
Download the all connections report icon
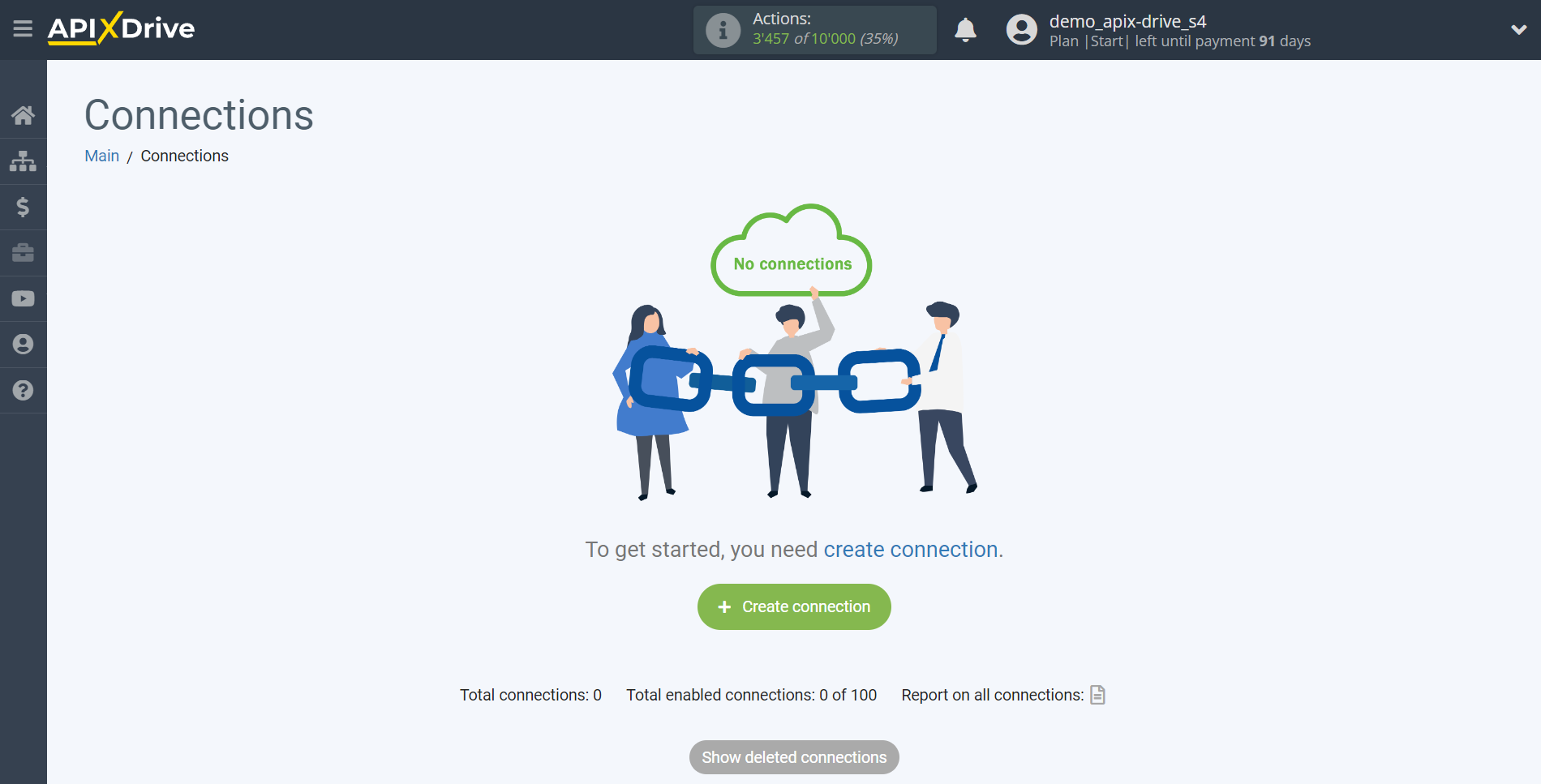point(1097,695)
